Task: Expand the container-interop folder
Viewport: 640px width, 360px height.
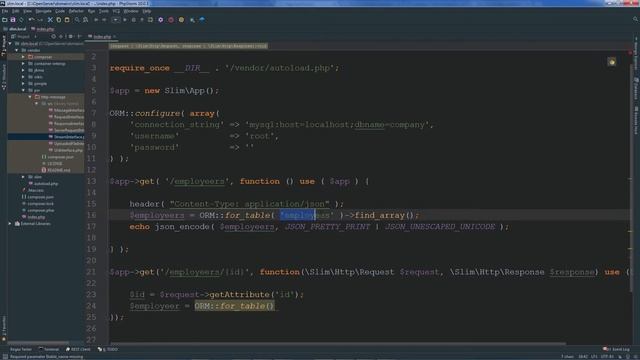Action: tap(23, 64)
